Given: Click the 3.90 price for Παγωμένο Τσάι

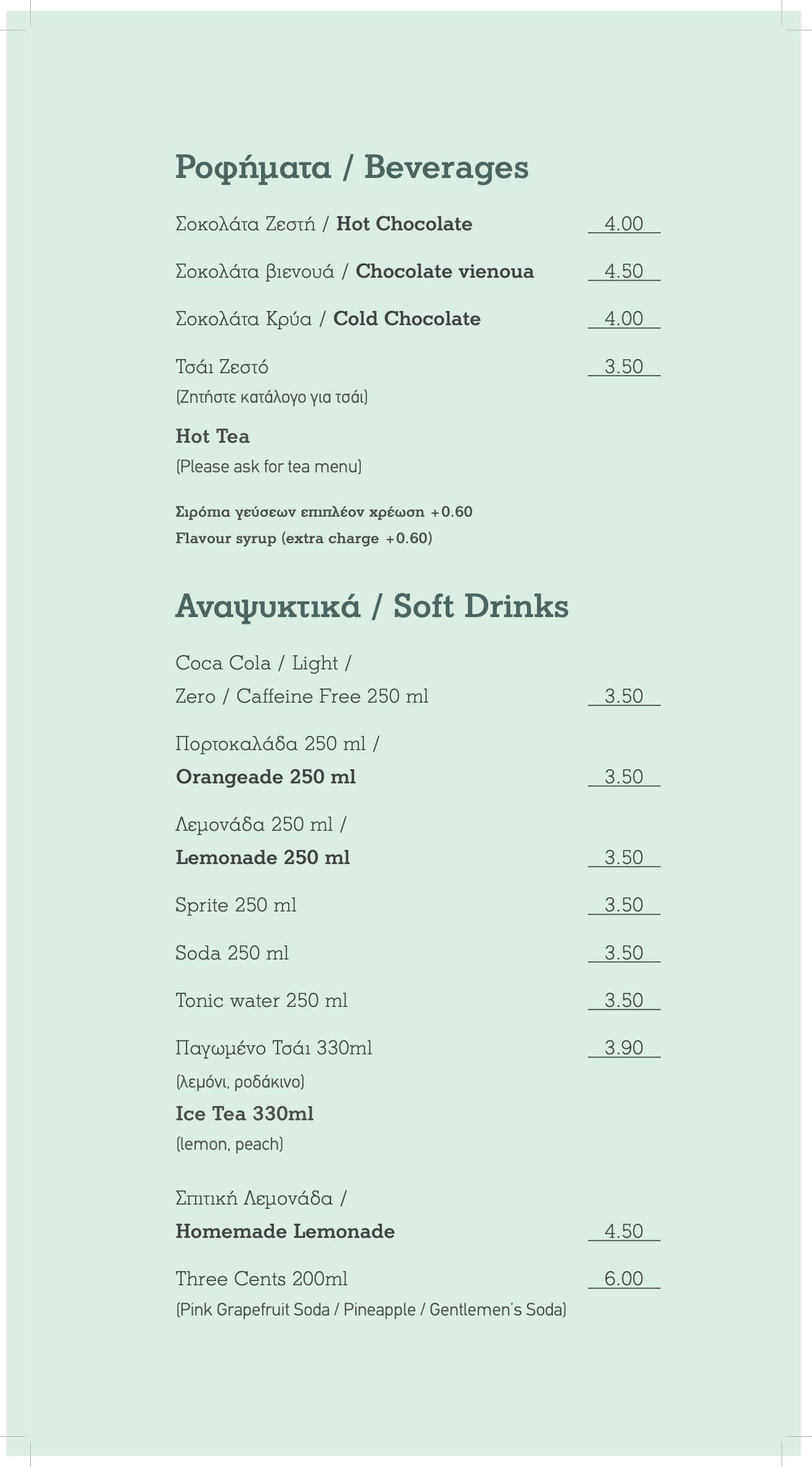Looking at the screenshot, I should click(624, 1048).
